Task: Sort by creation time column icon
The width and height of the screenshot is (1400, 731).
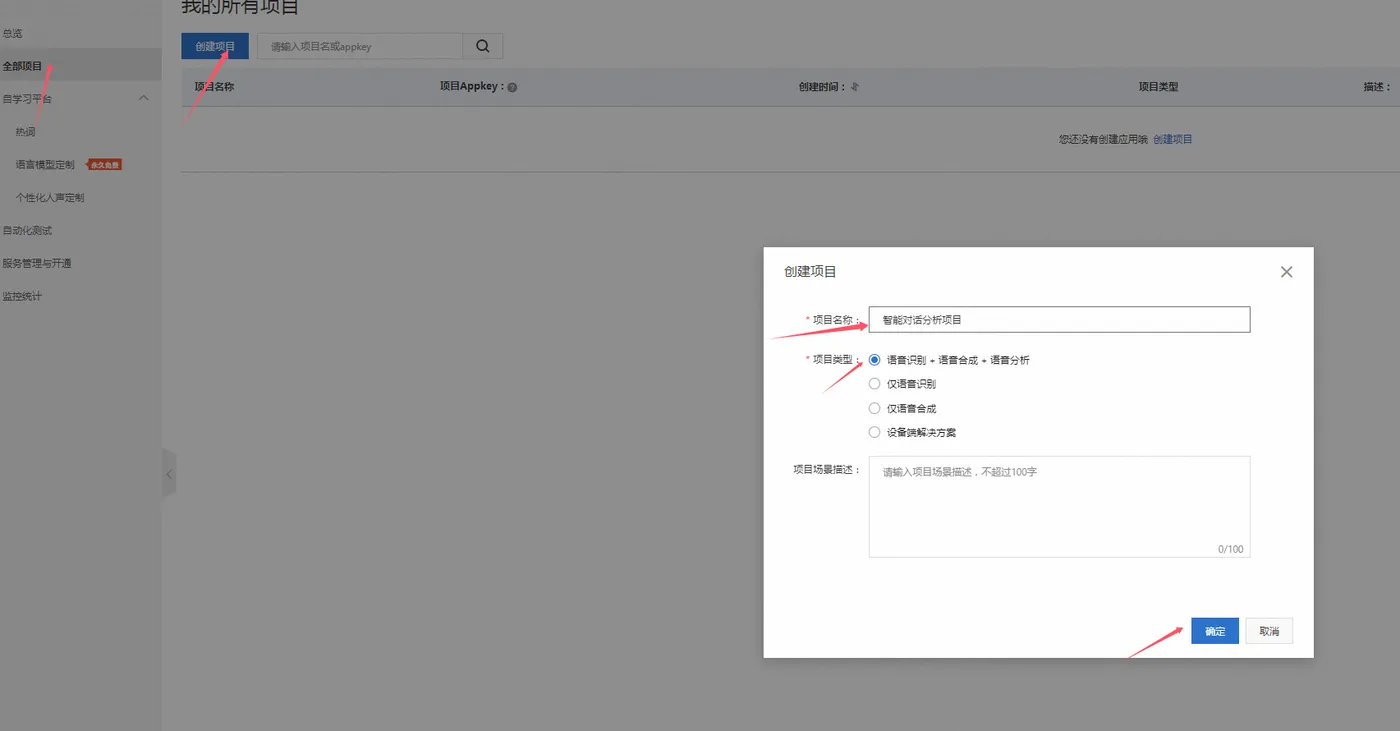Action: 854,87
